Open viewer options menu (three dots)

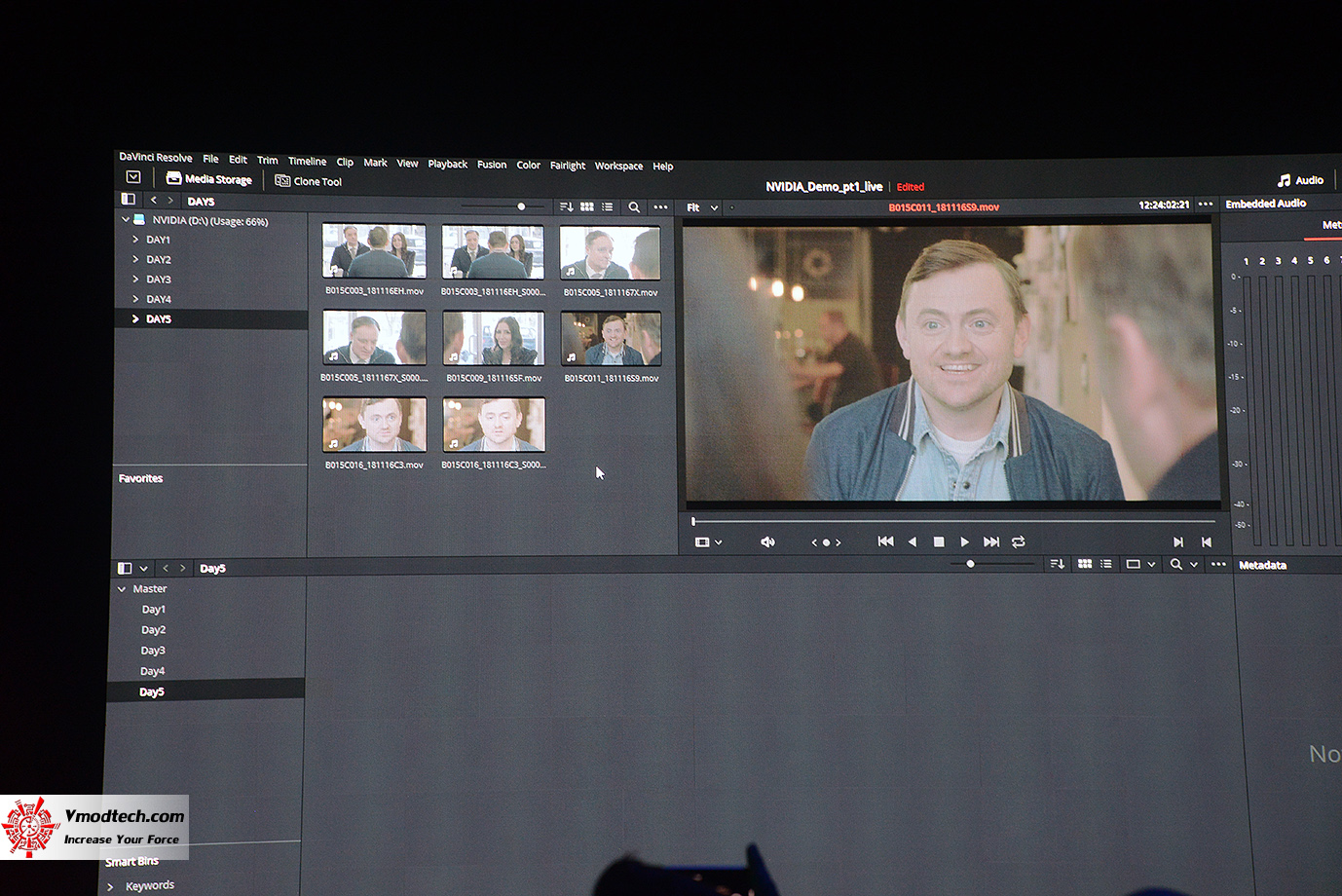pos(1206,205)
